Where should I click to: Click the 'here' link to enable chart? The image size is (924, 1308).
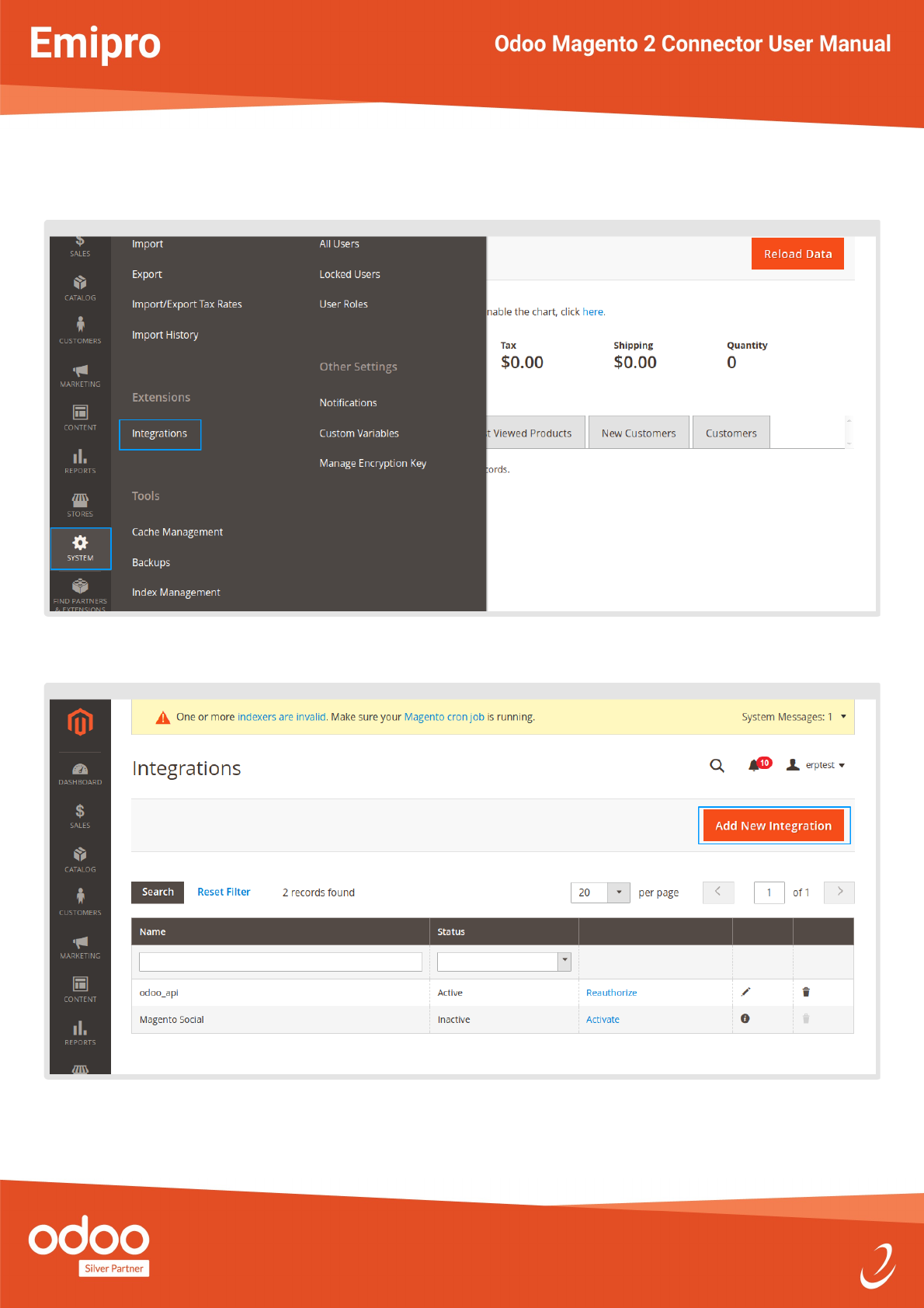(593, 312)
